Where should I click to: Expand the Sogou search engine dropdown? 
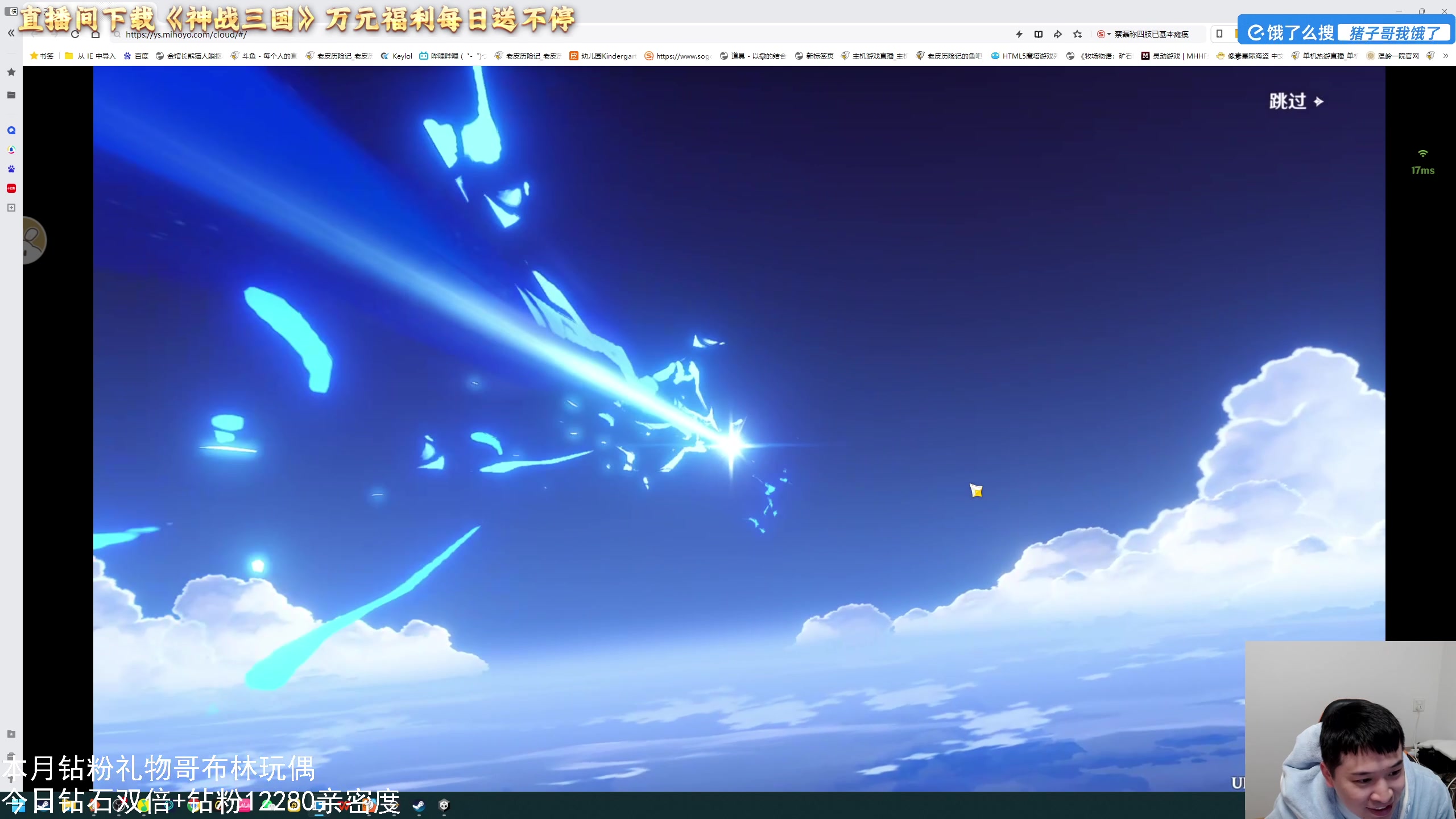(1109, 34)
